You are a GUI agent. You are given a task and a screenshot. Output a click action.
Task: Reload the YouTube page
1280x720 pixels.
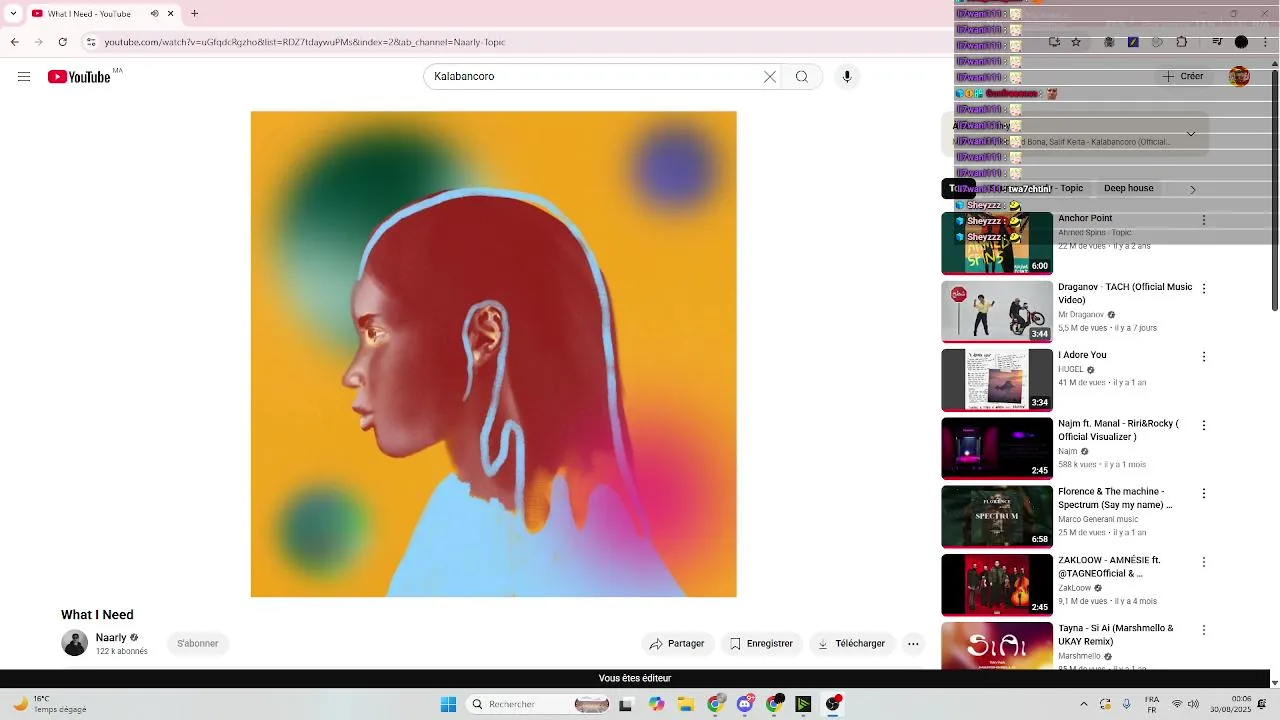pyautogui.click(x=63, y=42)
